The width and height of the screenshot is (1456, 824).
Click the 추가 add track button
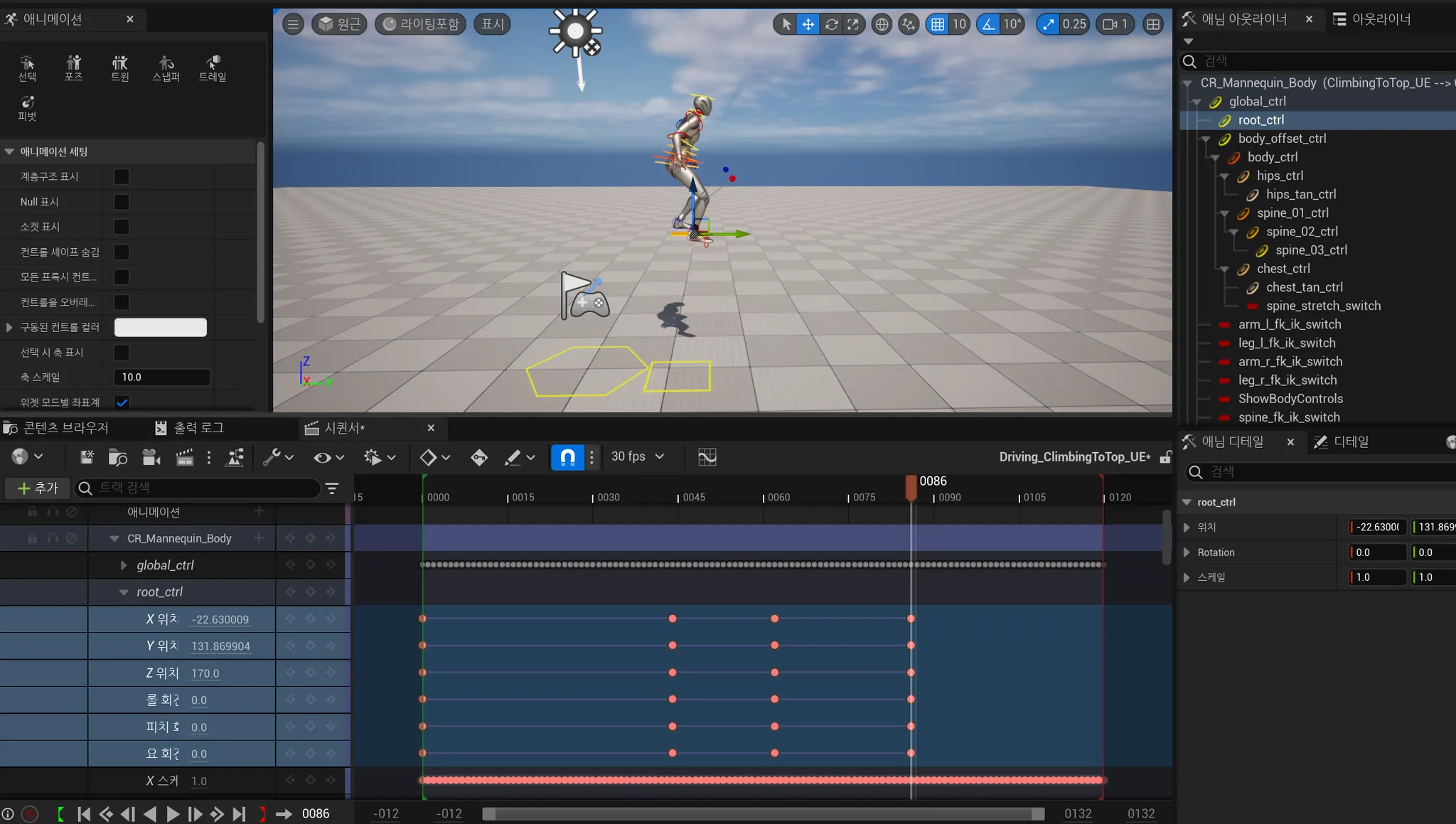point(38,488)
